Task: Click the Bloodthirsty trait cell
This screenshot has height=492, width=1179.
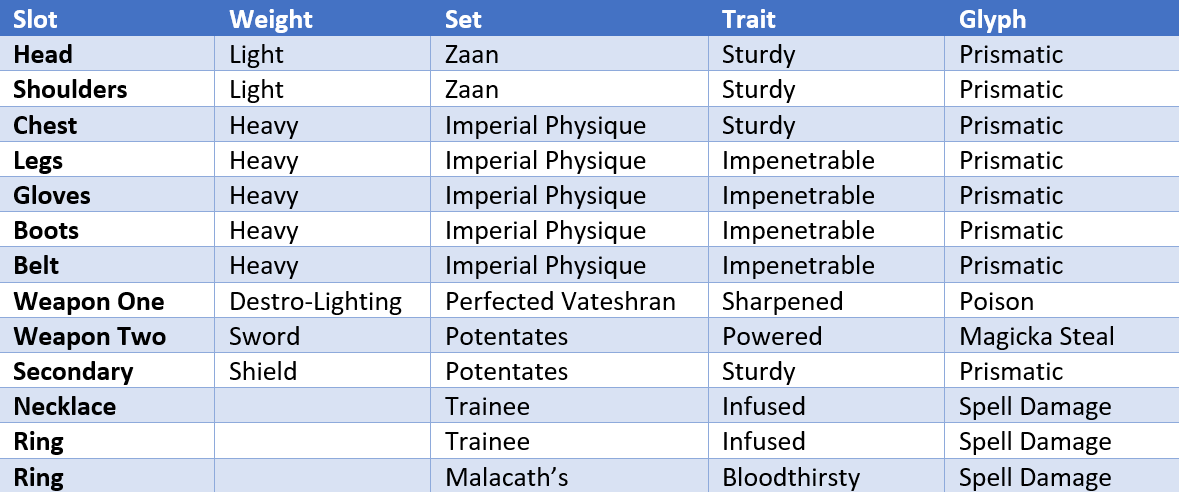Action: coord(826,477)
